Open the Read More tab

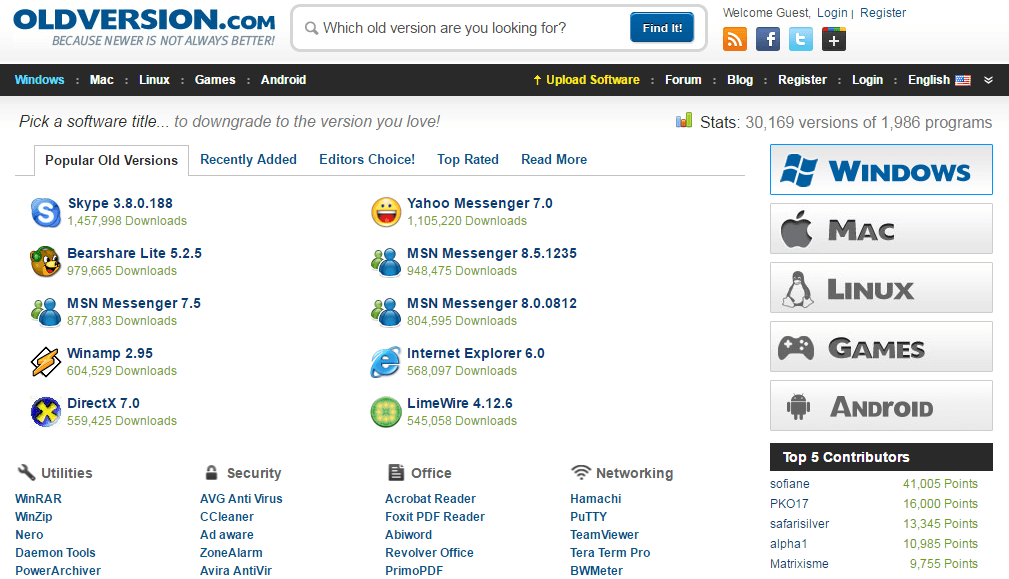click(x=554, y=160)
